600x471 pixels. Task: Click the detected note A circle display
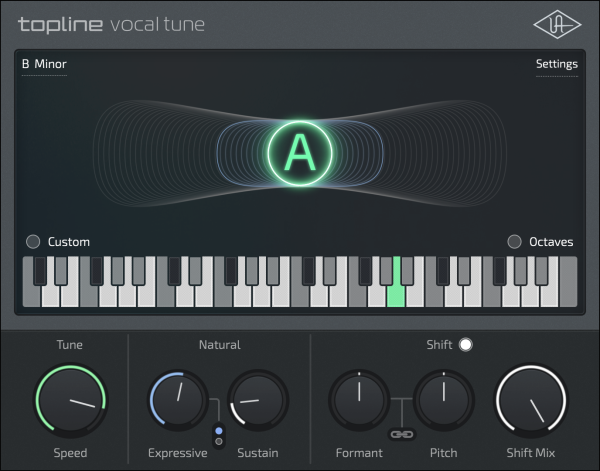pos(300,153)
